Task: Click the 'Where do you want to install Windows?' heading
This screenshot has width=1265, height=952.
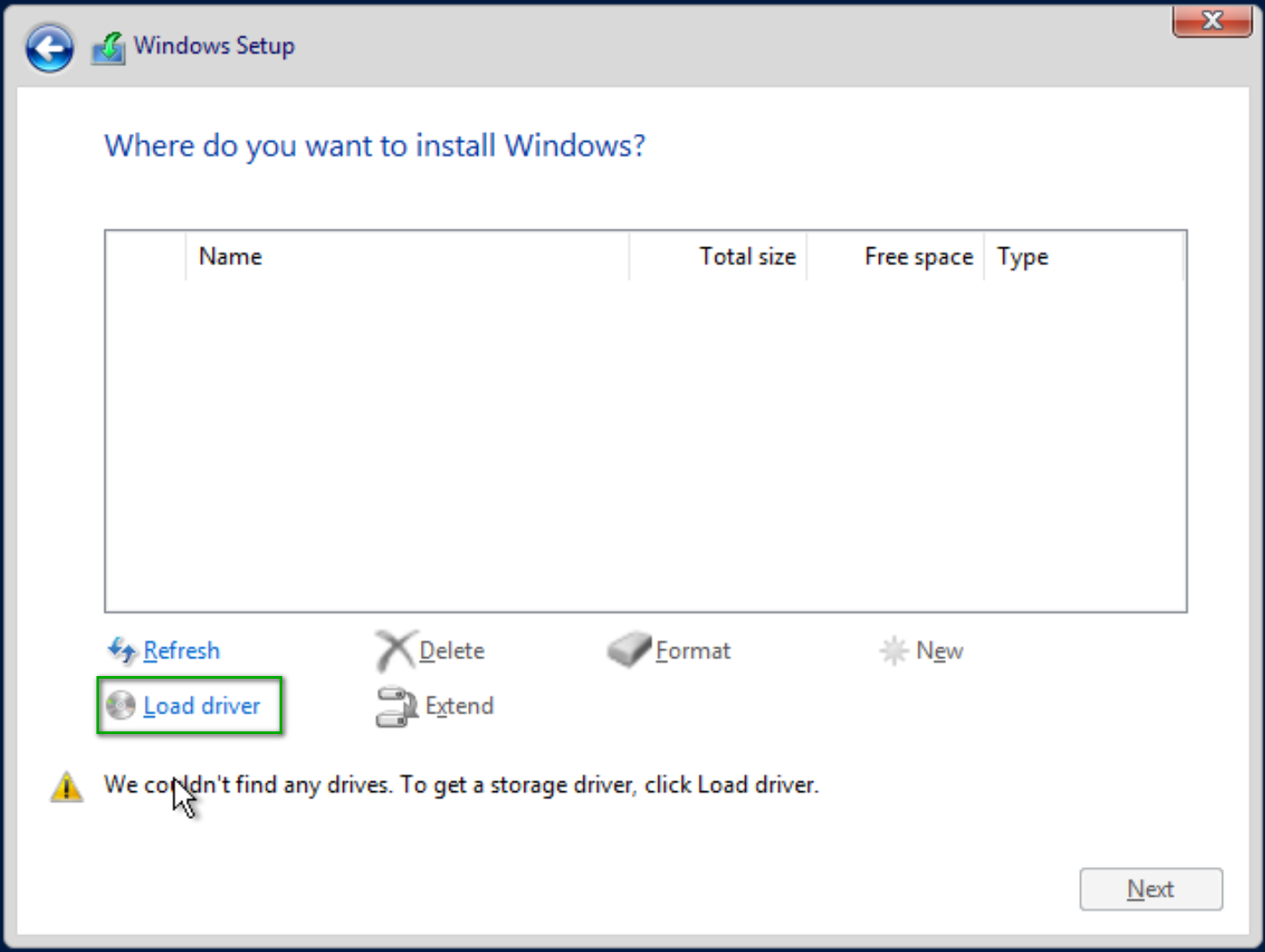Action: 375,146
